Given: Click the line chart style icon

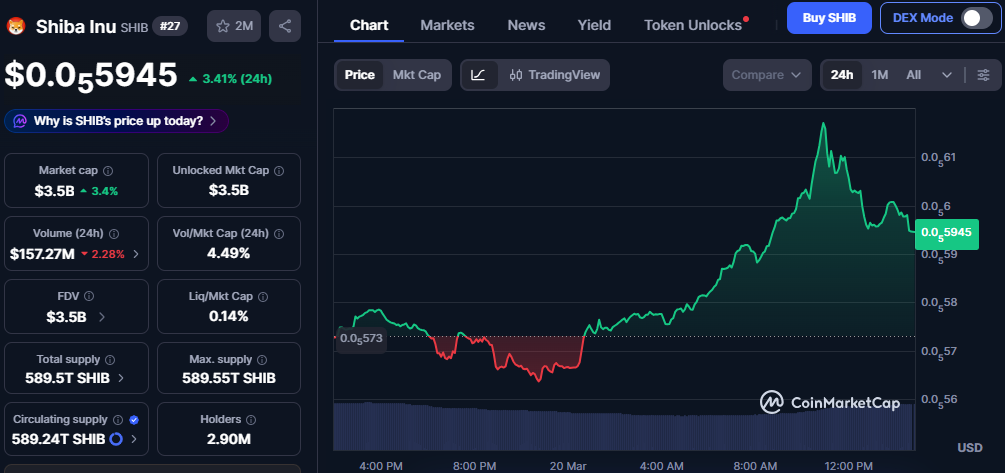Looking at the screenshot, I should (478, 75).
